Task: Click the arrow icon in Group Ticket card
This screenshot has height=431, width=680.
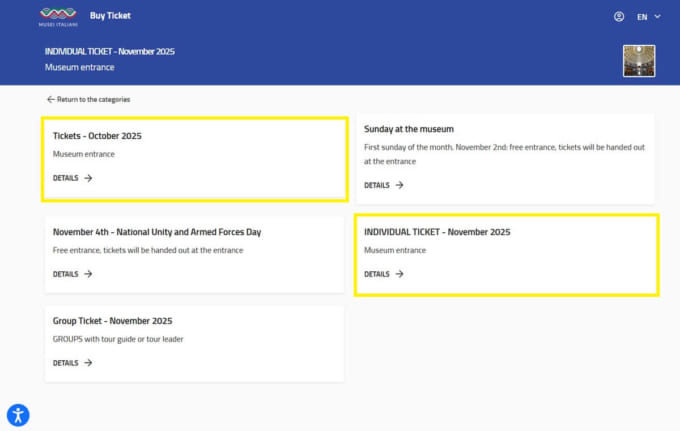Action: click(88, 363)
